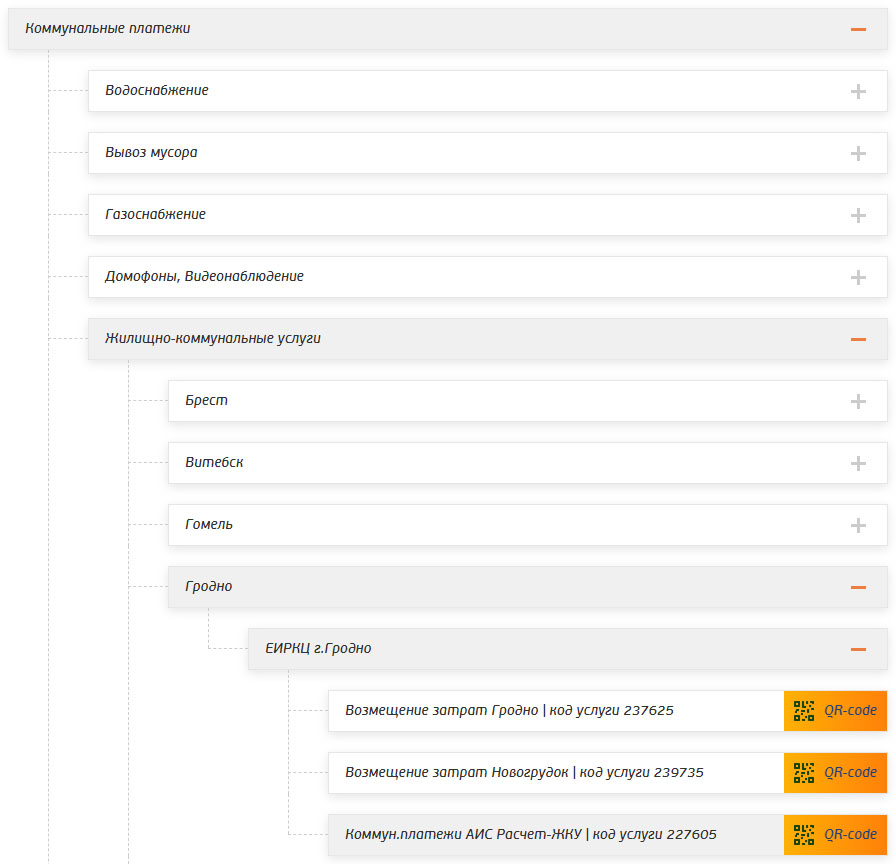Select Возмещение затрат Гродно service row
The image size is (896, 864).
coord(556,711)
